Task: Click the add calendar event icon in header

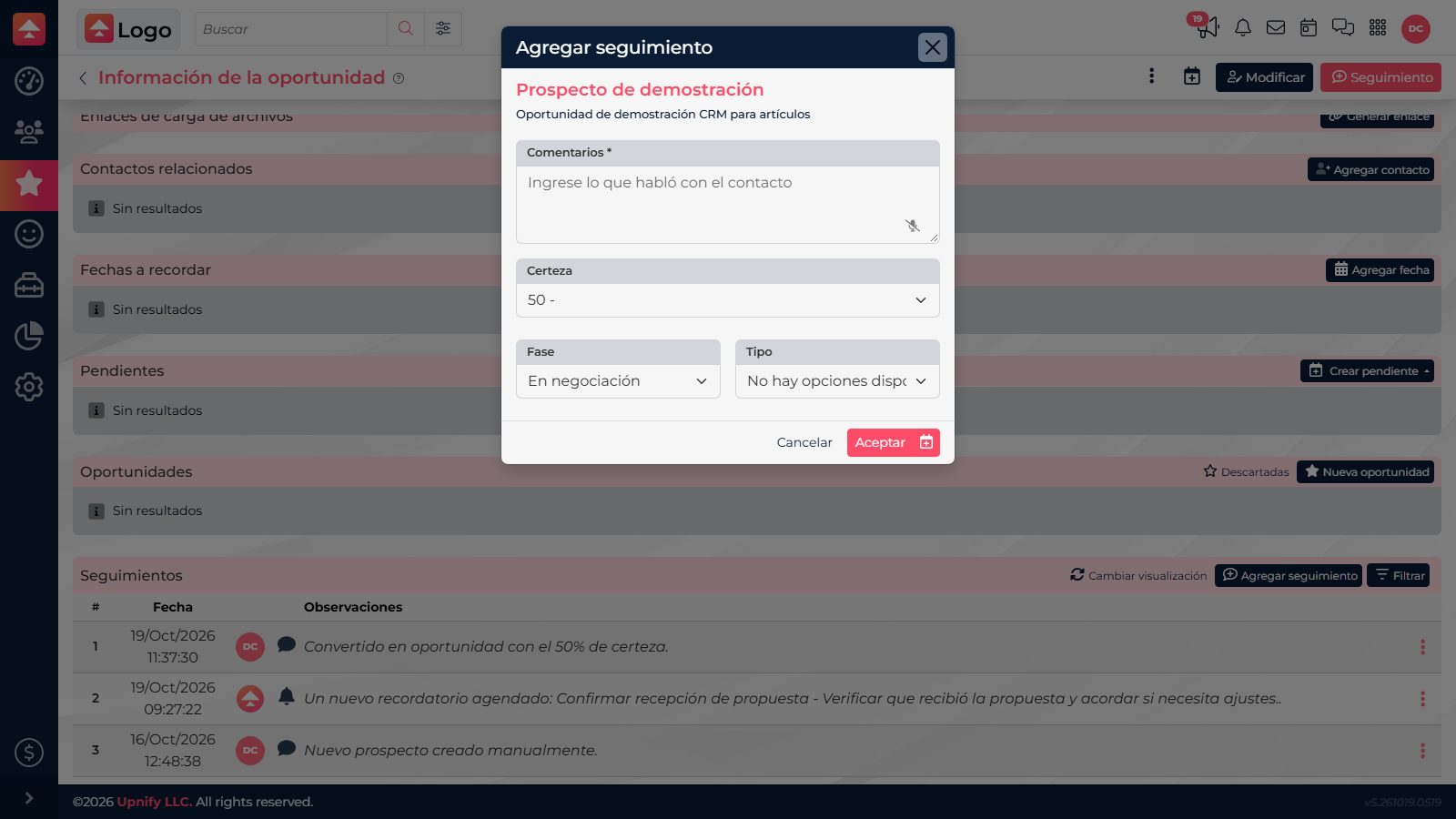Action: (1192, 76)
